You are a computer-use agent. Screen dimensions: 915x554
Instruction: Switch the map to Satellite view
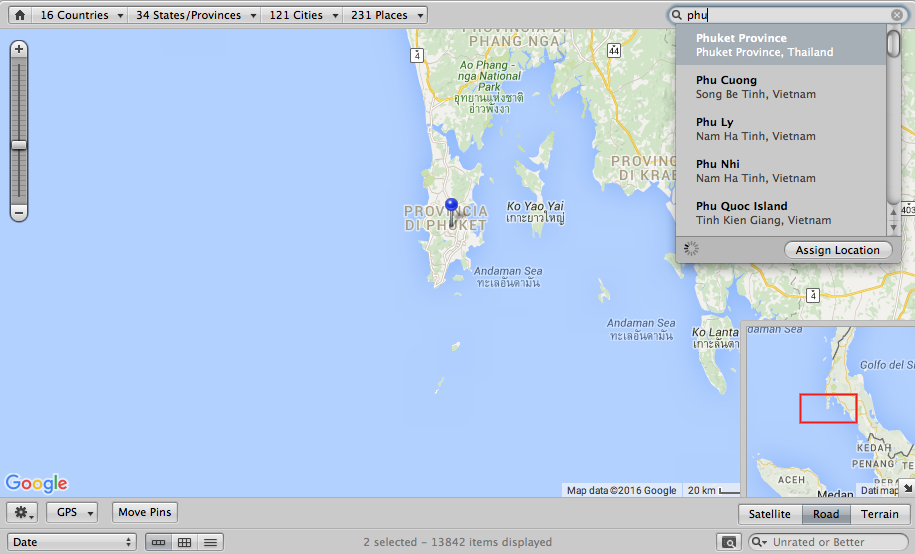coord(770,514)
